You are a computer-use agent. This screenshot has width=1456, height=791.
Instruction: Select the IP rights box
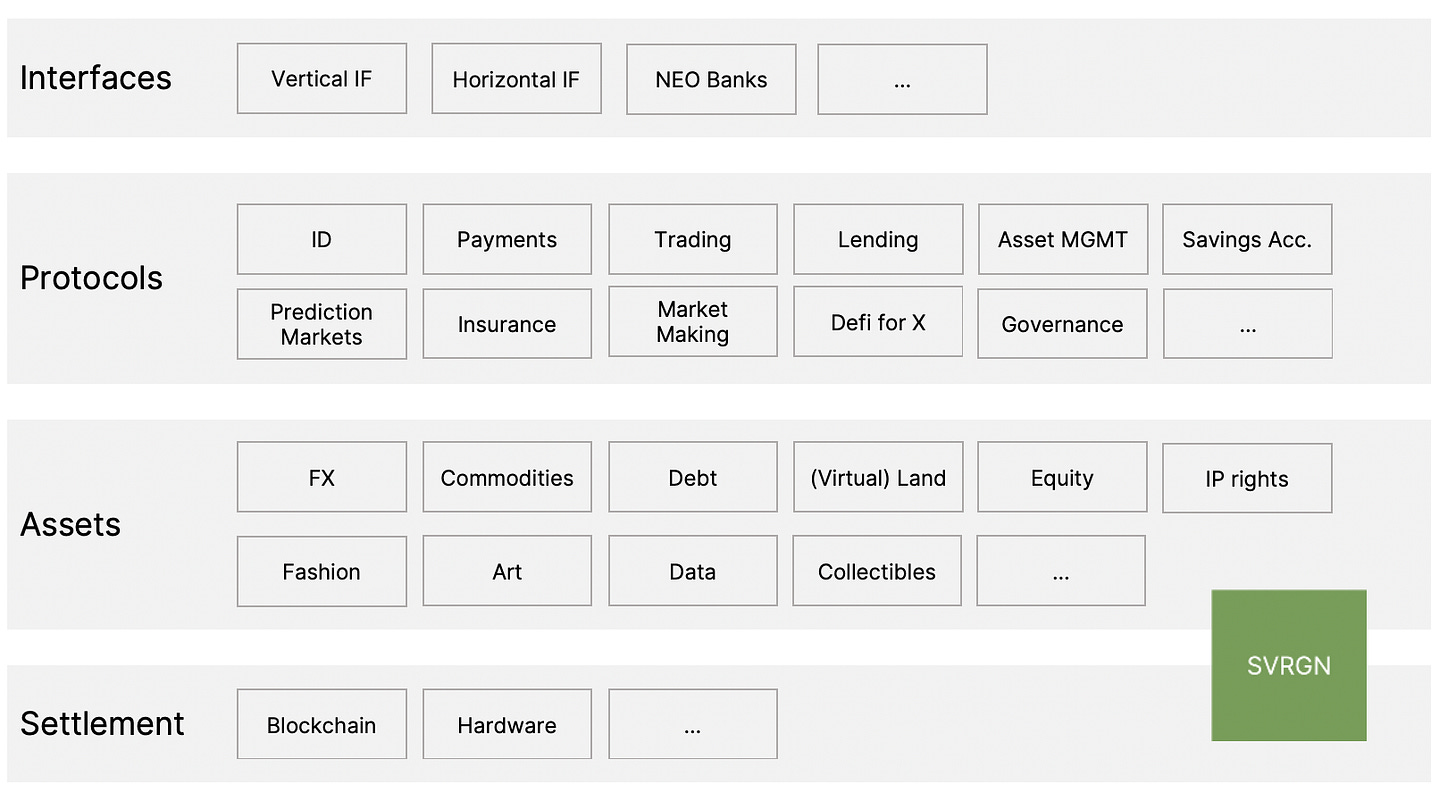click(x=1247, y=478)
